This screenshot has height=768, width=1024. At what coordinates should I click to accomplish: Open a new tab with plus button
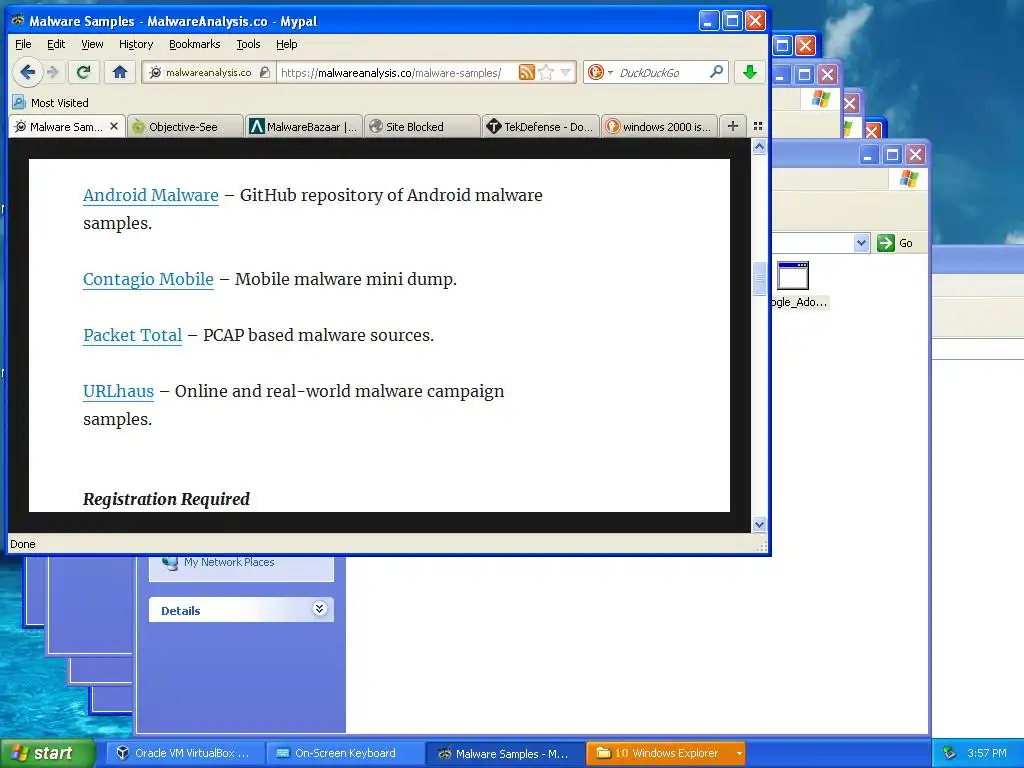coord(733,126)
